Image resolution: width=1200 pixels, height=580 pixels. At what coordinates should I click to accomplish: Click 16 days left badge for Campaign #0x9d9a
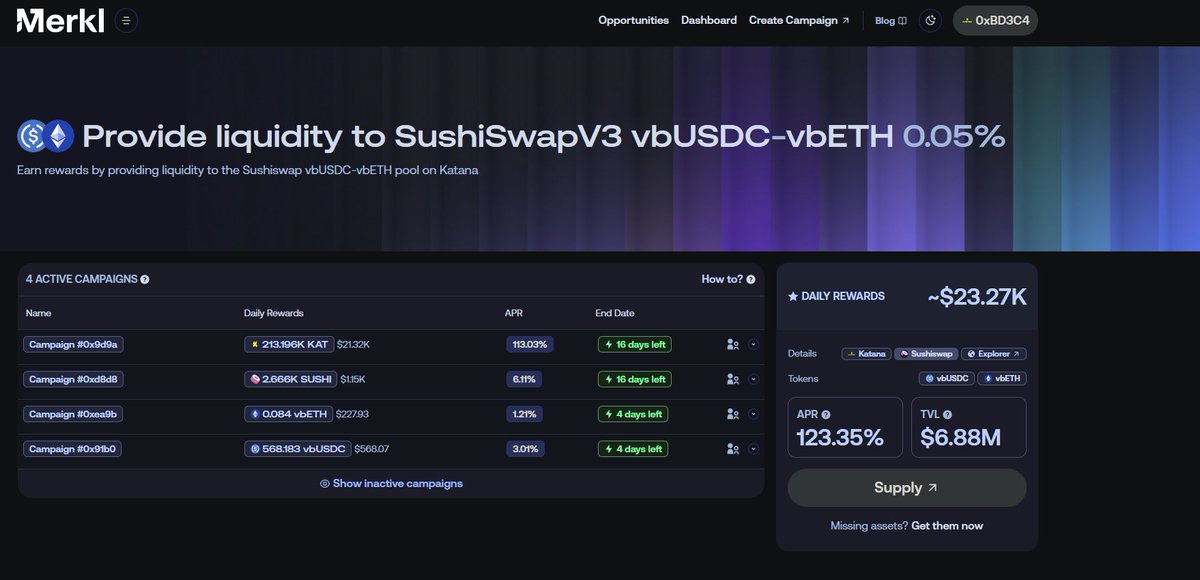[634, 344]
